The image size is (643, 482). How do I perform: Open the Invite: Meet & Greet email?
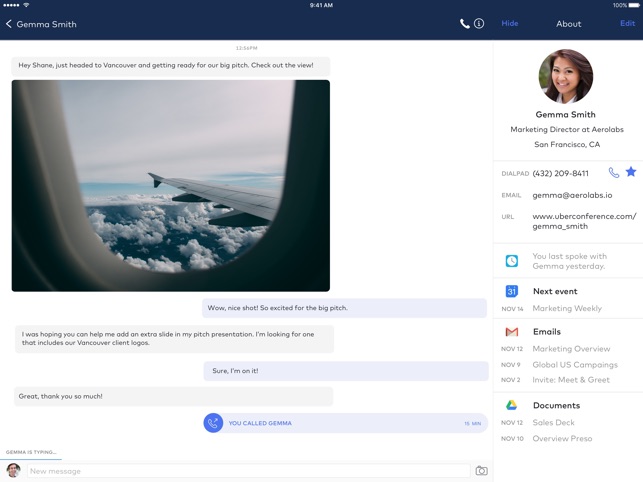coord(571,380)
